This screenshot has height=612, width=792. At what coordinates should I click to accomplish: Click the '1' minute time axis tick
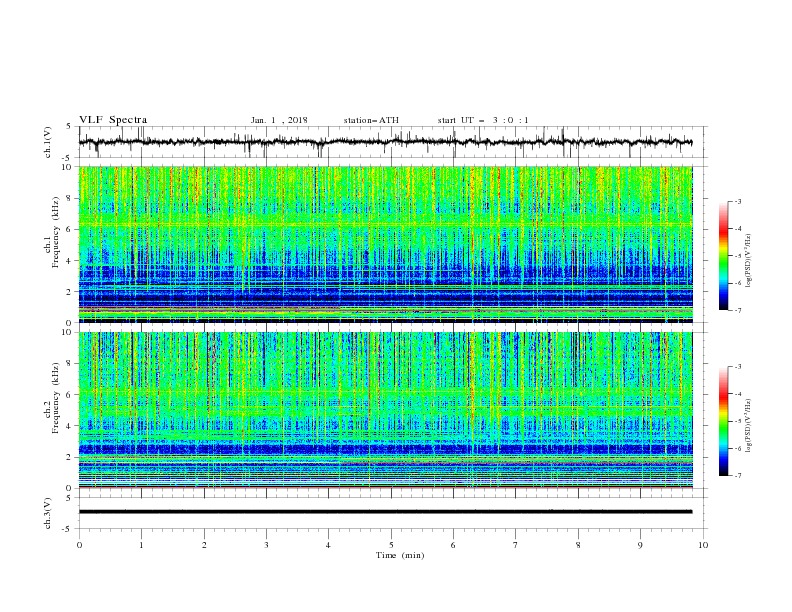coord(141,545)
